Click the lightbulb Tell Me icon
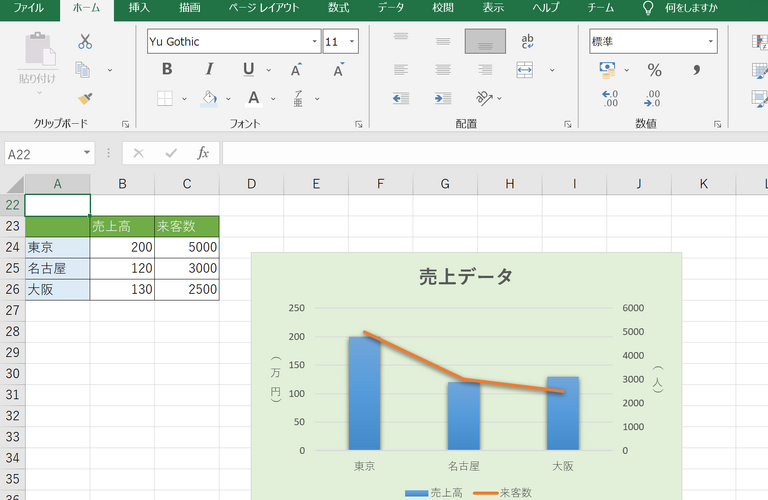The image size is (768, 500). [648, 8]
